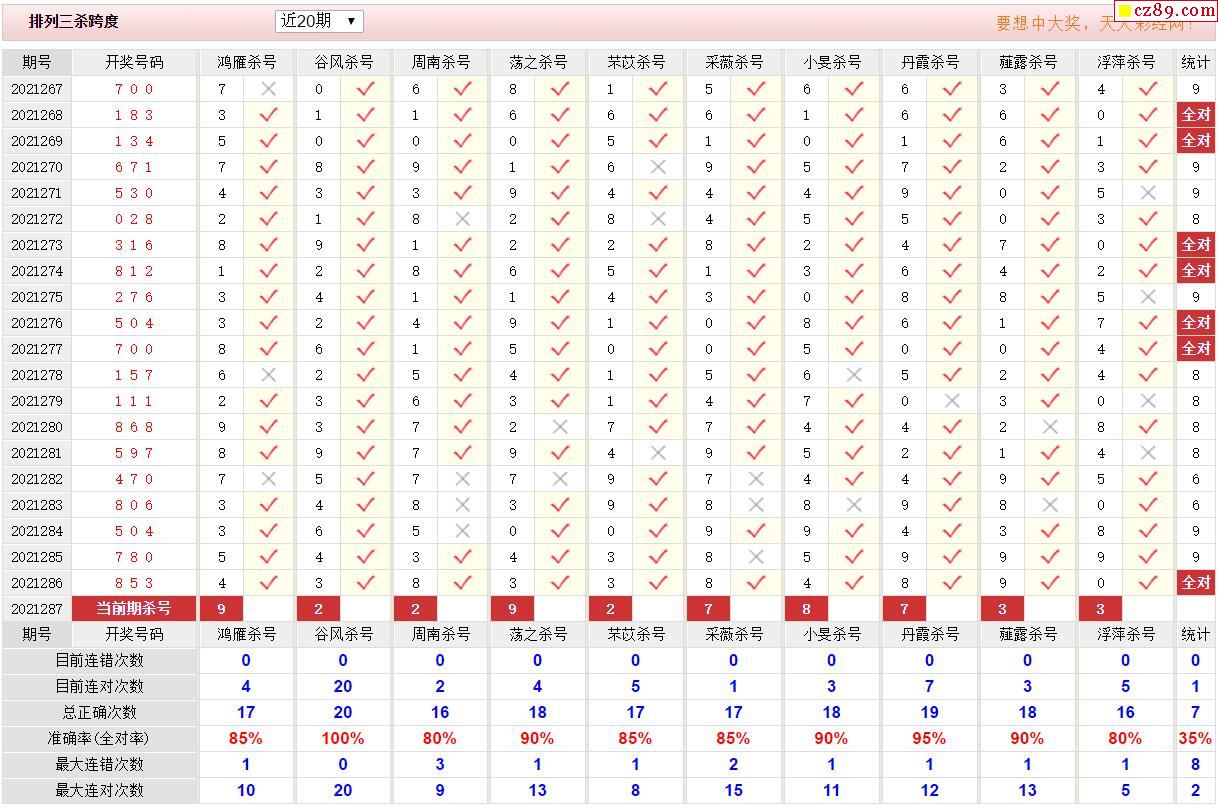The height and width of the screenshot is (809, 1218).
Task: Click the X mark for 芣苡杀号 in row 2021281
Action: [x=658, y=453]
